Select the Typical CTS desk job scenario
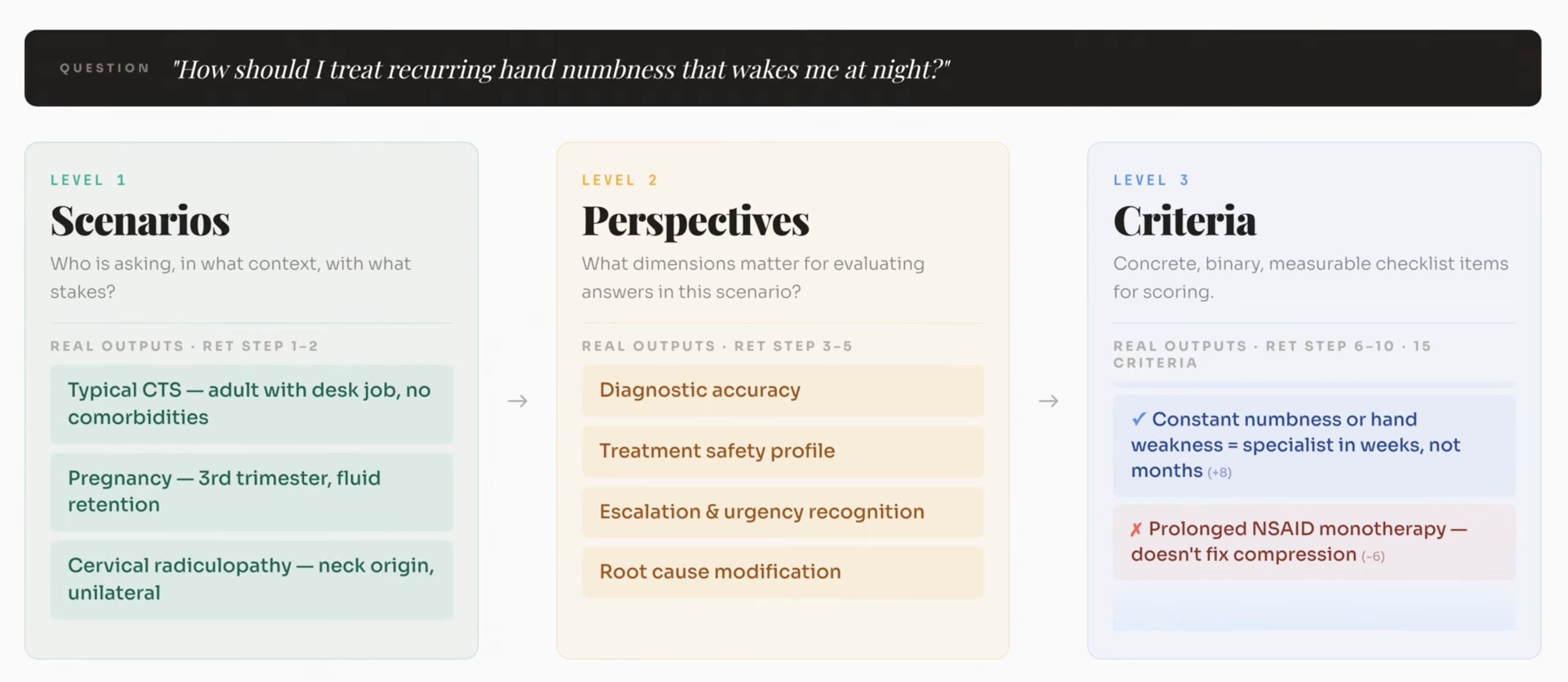 point(251,403)
